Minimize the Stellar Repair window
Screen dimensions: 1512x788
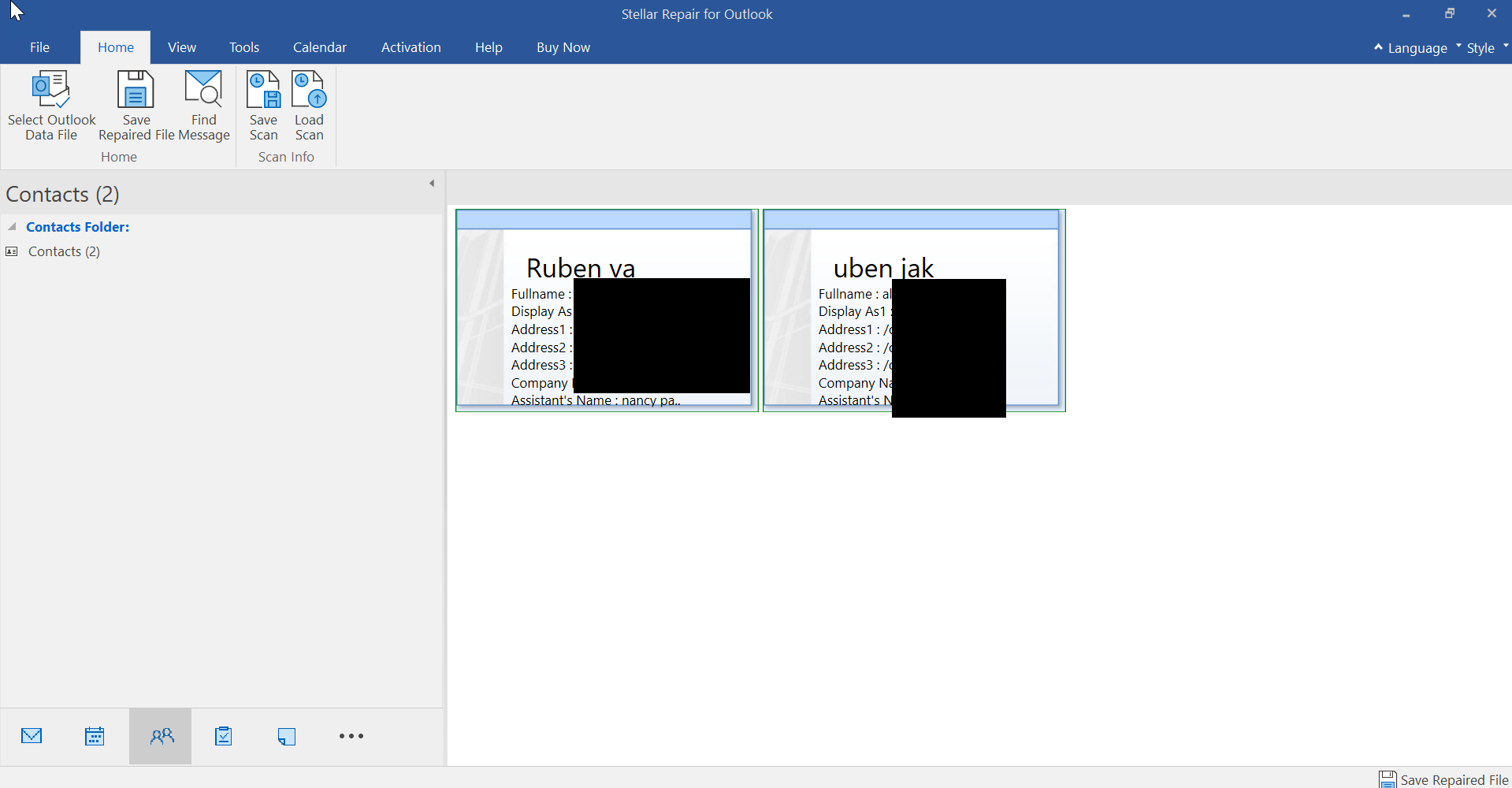[x=1406, y=14]
